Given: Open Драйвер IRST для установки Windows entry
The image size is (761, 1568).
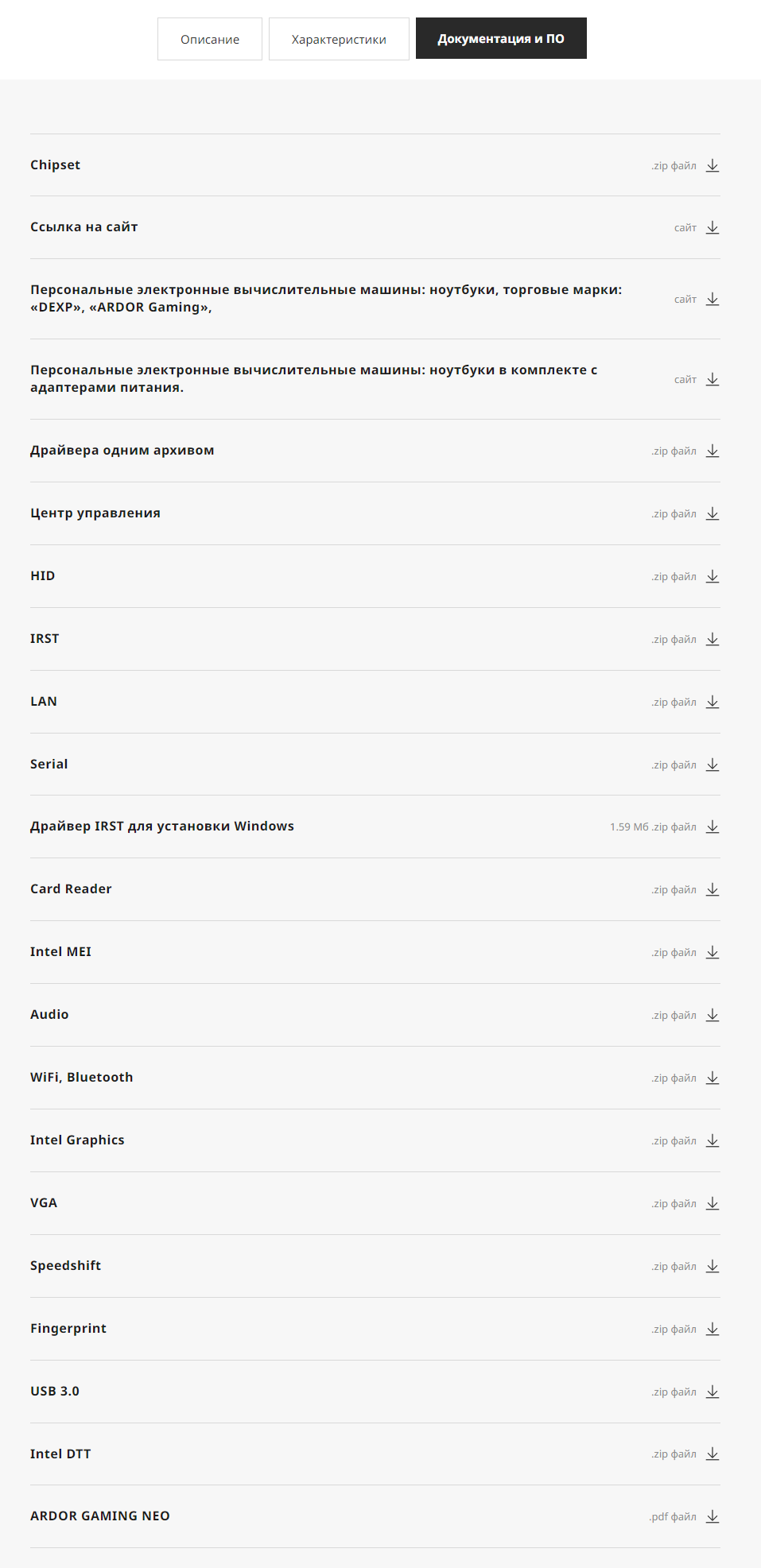Looking at the screenshot, I should click(x=162, y=827).
